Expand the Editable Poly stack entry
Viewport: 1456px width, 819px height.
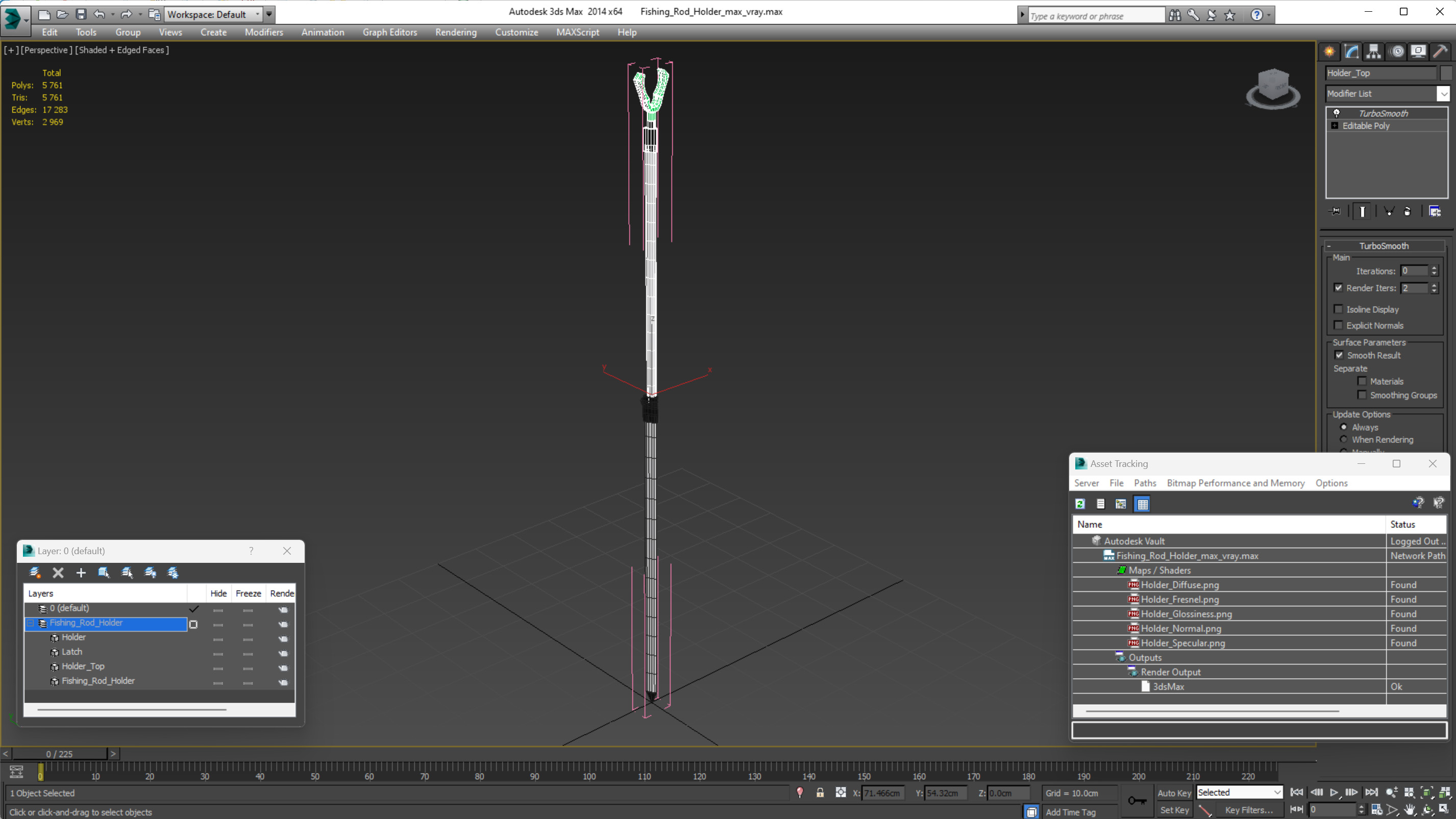click(x=1335, y=126)
